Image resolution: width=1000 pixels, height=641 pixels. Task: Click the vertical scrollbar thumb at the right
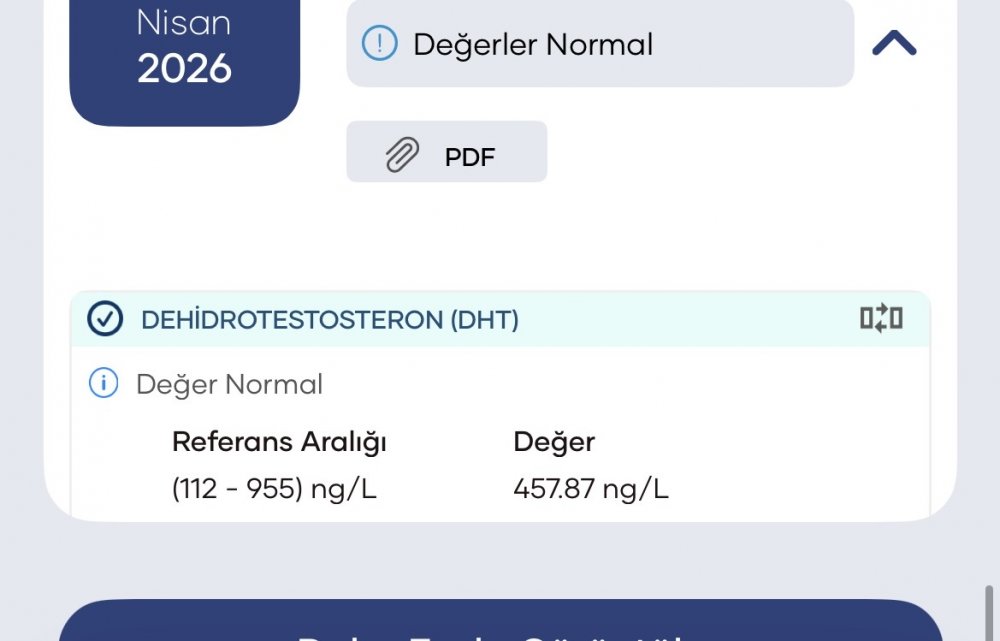[989, 612]
